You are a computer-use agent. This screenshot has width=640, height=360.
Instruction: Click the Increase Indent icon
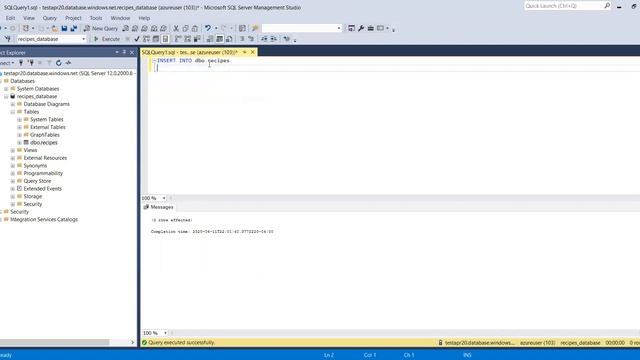273,39
